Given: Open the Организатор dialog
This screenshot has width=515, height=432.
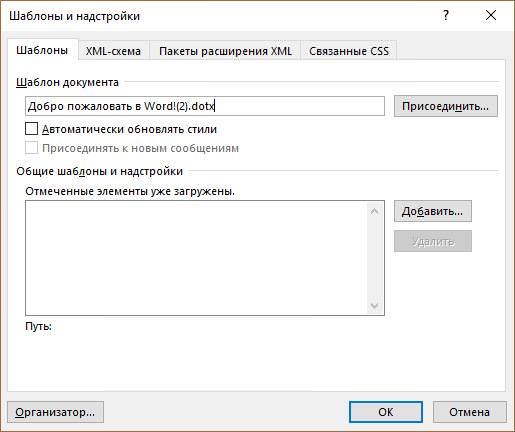Looking at the screenshot, I should click(55, 412).
